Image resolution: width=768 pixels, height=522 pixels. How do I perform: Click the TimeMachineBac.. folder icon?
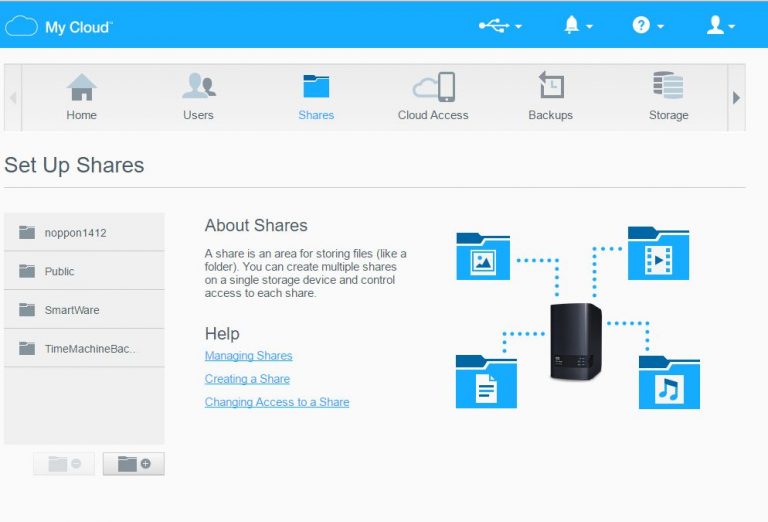27,348
